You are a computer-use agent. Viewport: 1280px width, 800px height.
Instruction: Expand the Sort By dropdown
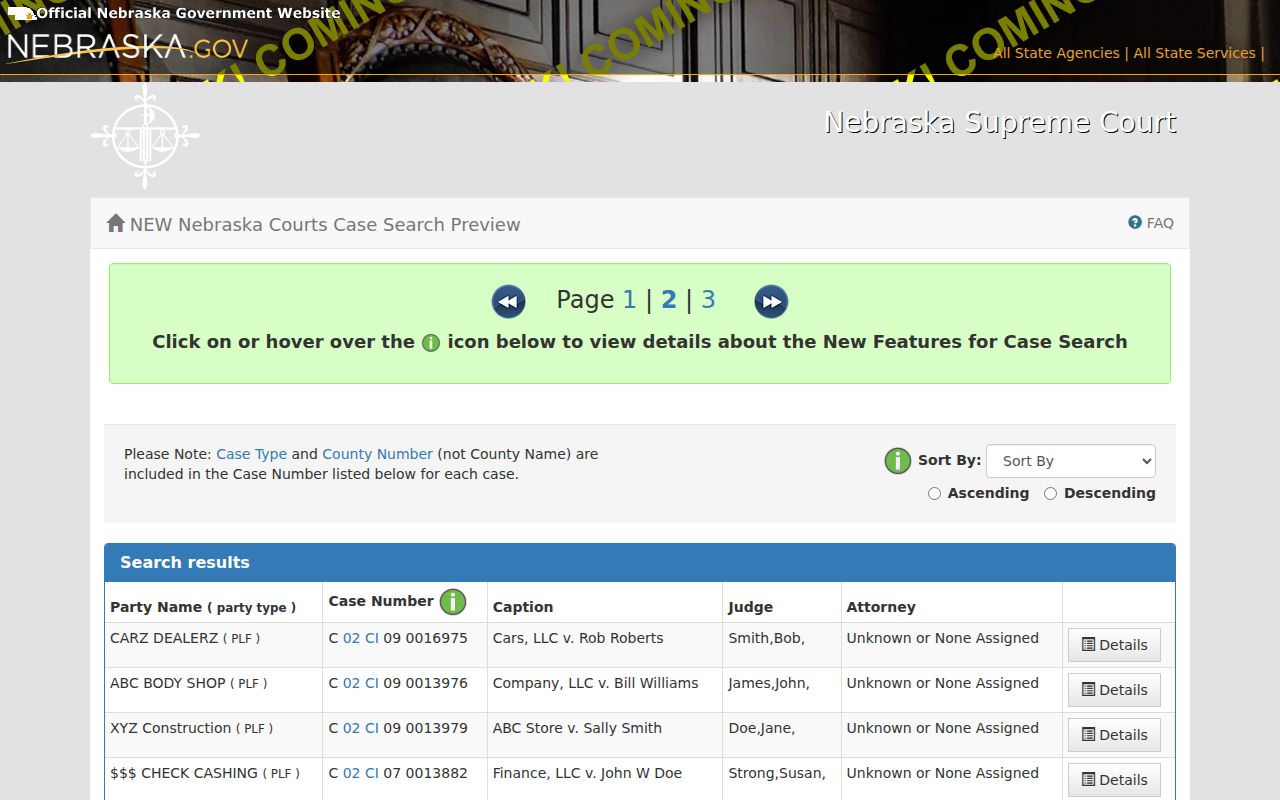[1071, 461]
